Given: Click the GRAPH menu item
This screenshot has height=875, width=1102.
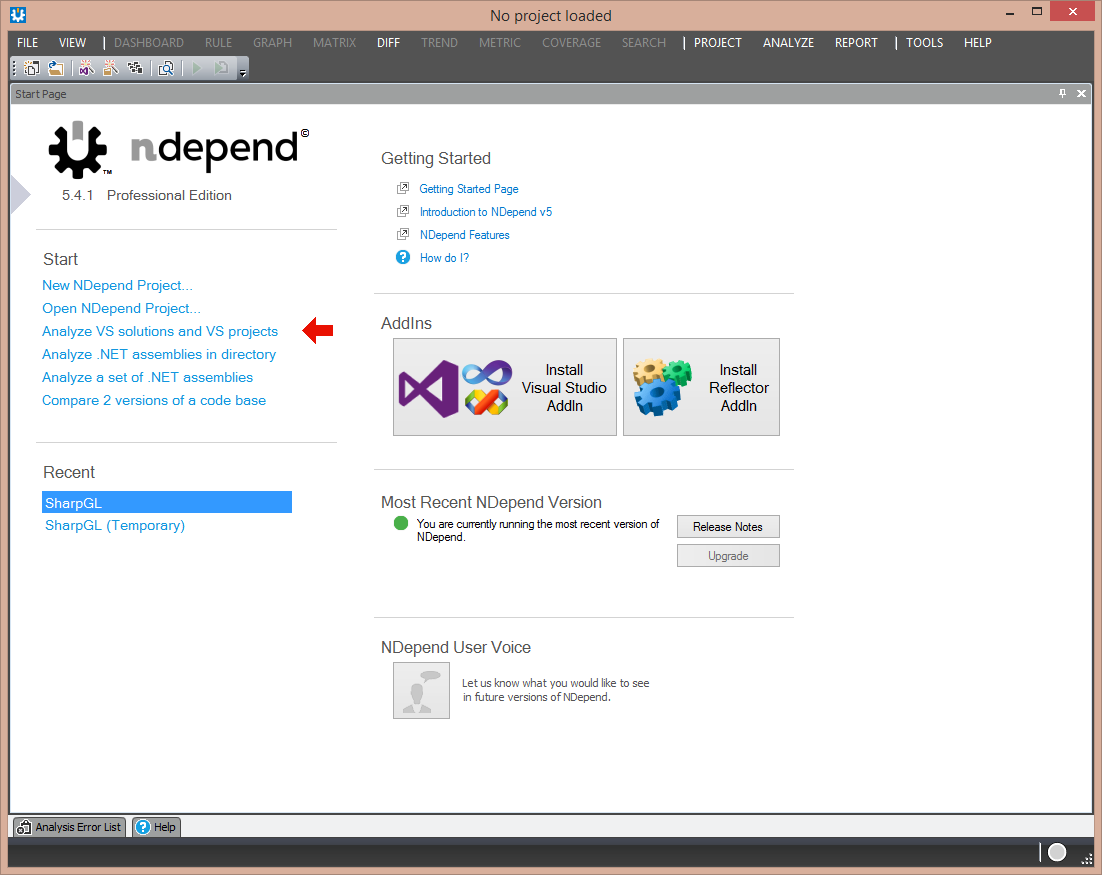Looking at the screenshot, I should point(273,43).
